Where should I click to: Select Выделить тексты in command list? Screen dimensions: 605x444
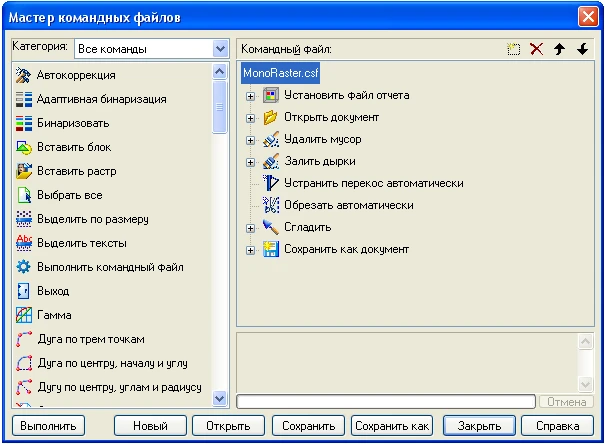[81, 243]
